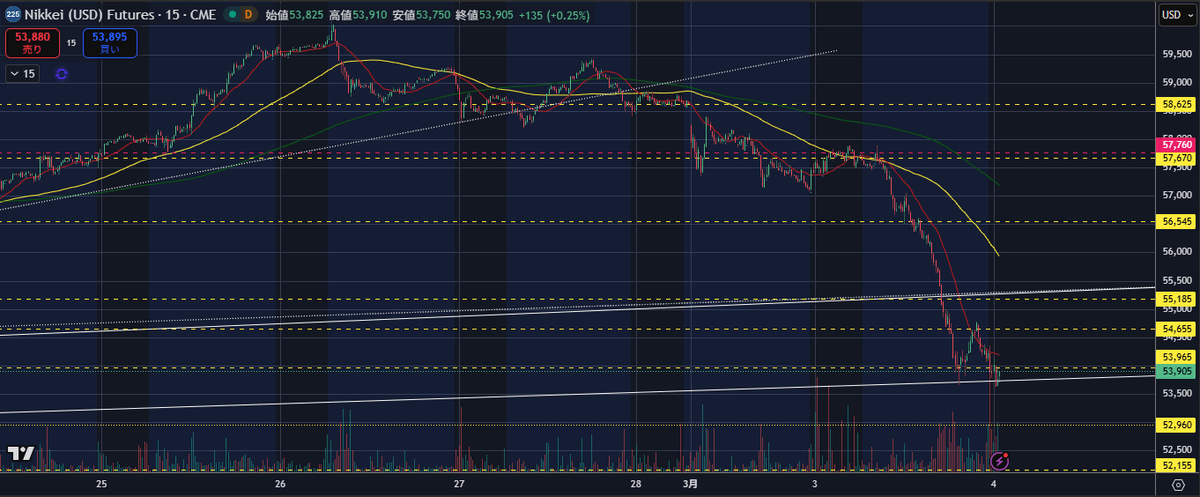The width and height of the screenshot is (1200, 497).
Task: Select the 52,155 bottom price label
Action: (x=1176, y=466)
